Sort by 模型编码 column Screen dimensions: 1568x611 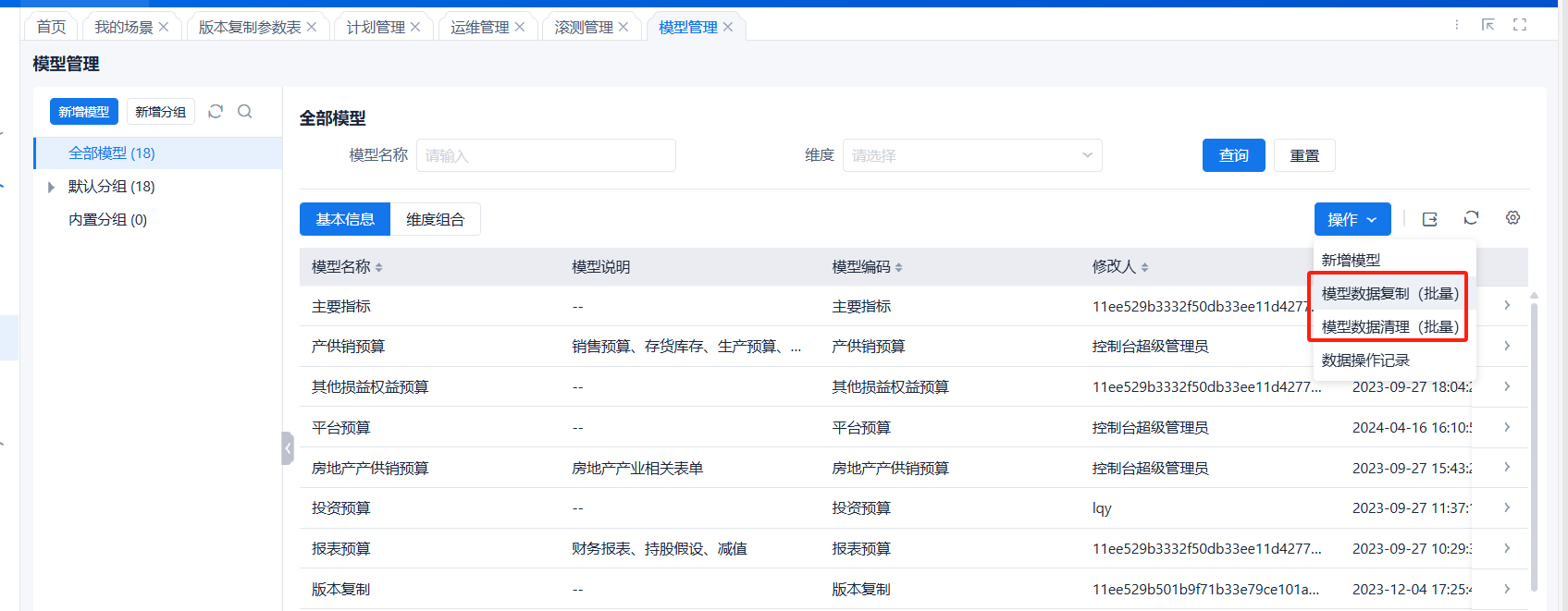pos(898,267)
